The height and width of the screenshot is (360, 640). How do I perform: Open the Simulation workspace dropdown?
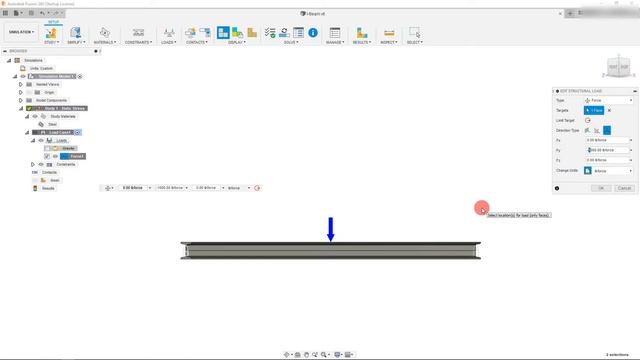pyautogui.click(x=22, y=32)
